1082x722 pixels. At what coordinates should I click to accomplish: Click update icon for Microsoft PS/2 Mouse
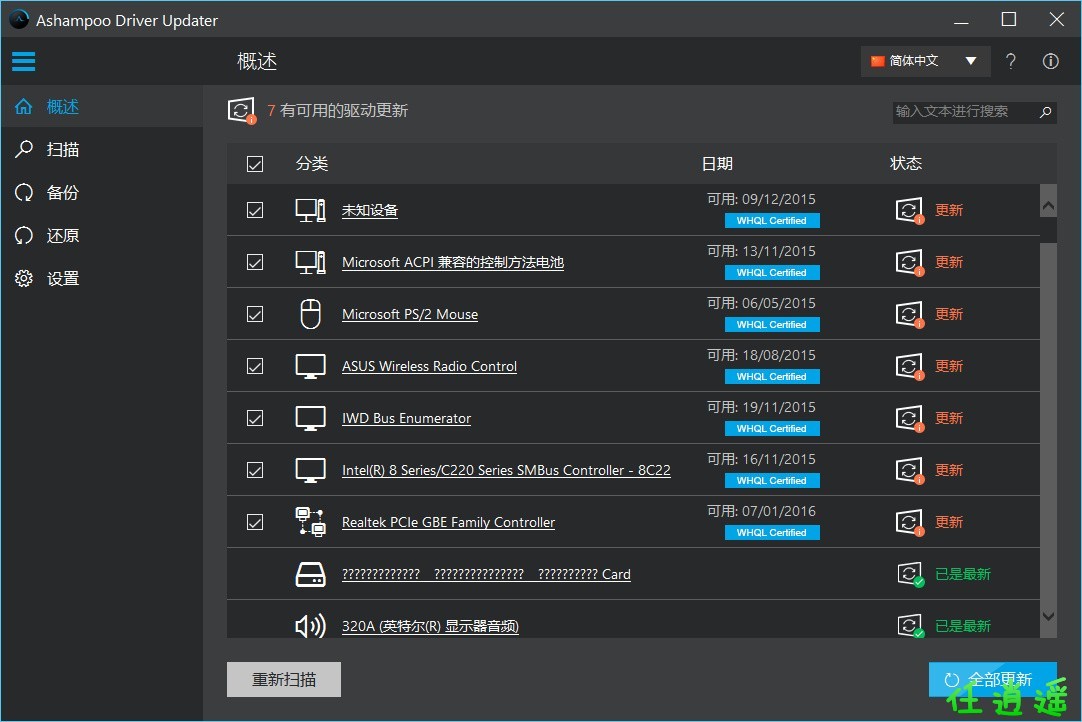pyautogui.click(x=909, y=314)
